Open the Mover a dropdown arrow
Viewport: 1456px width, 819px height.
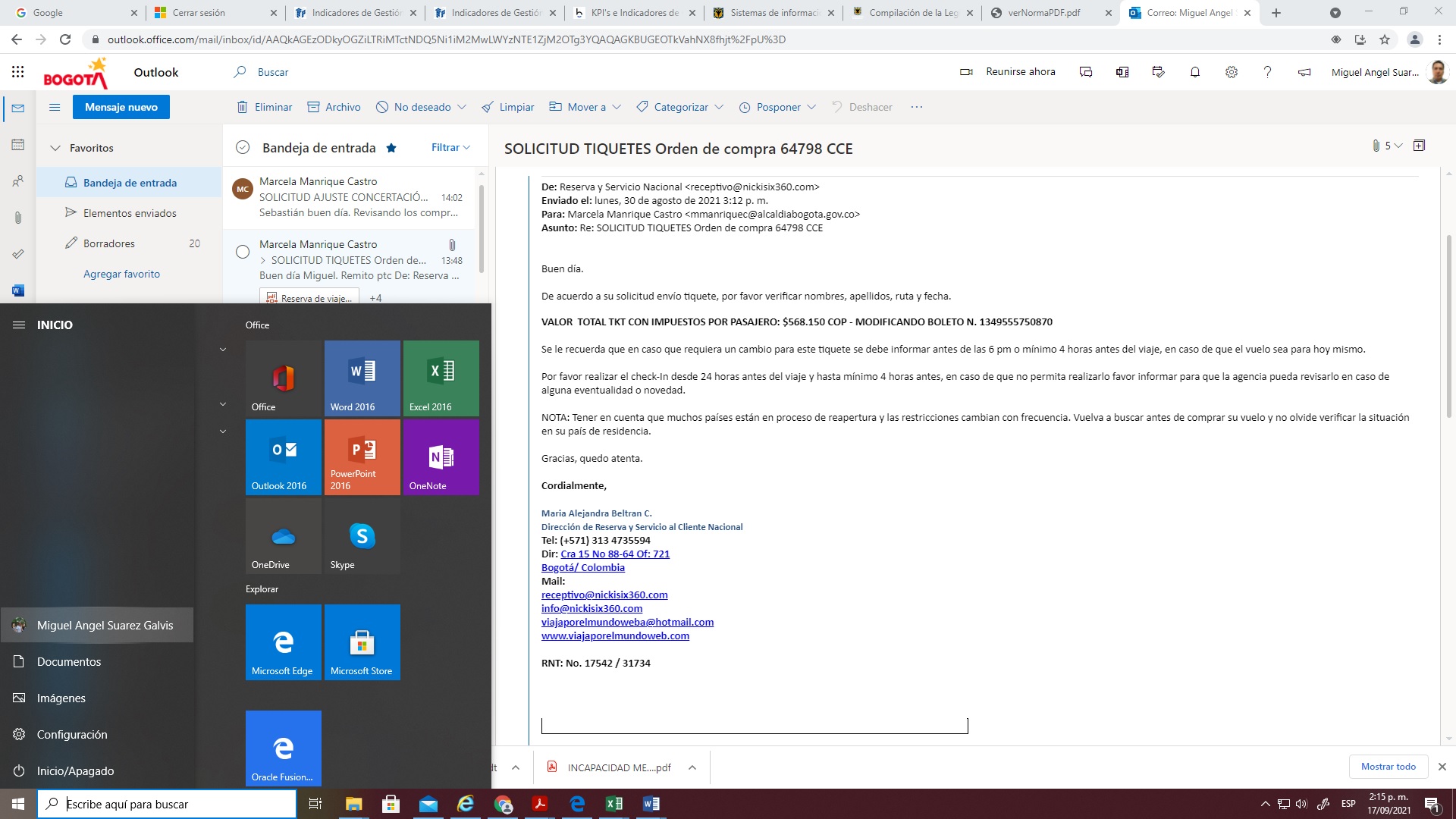click(x=617, y=107)
